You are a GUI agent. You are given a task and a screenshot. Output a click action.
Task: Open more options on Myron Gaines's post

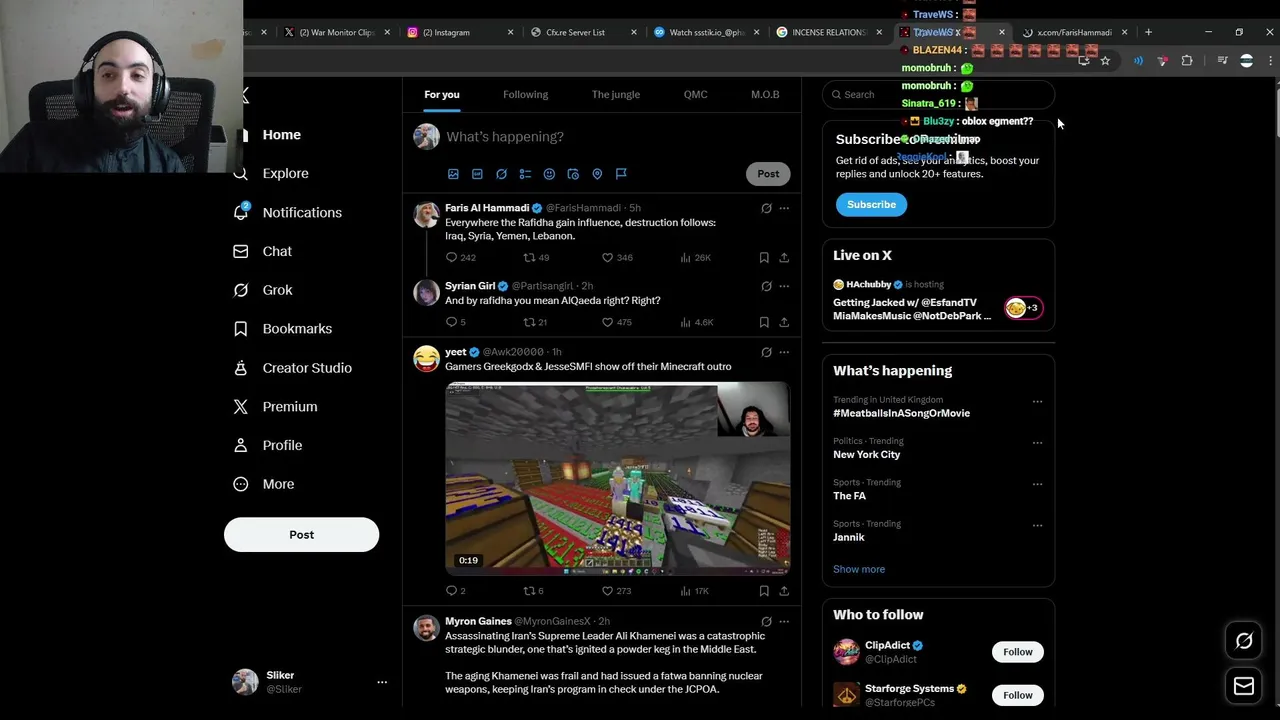784,622
